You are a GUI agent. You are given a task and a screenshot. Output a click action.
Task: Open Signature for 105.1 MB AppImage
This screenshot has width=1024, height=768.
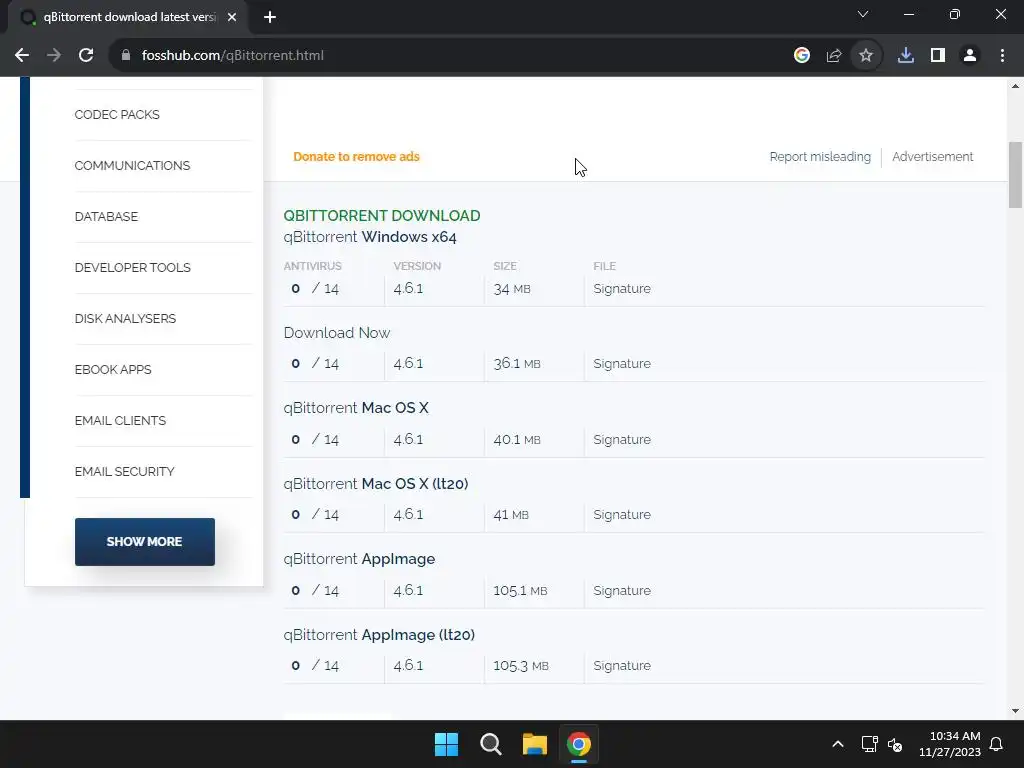[x=622, y=590]
